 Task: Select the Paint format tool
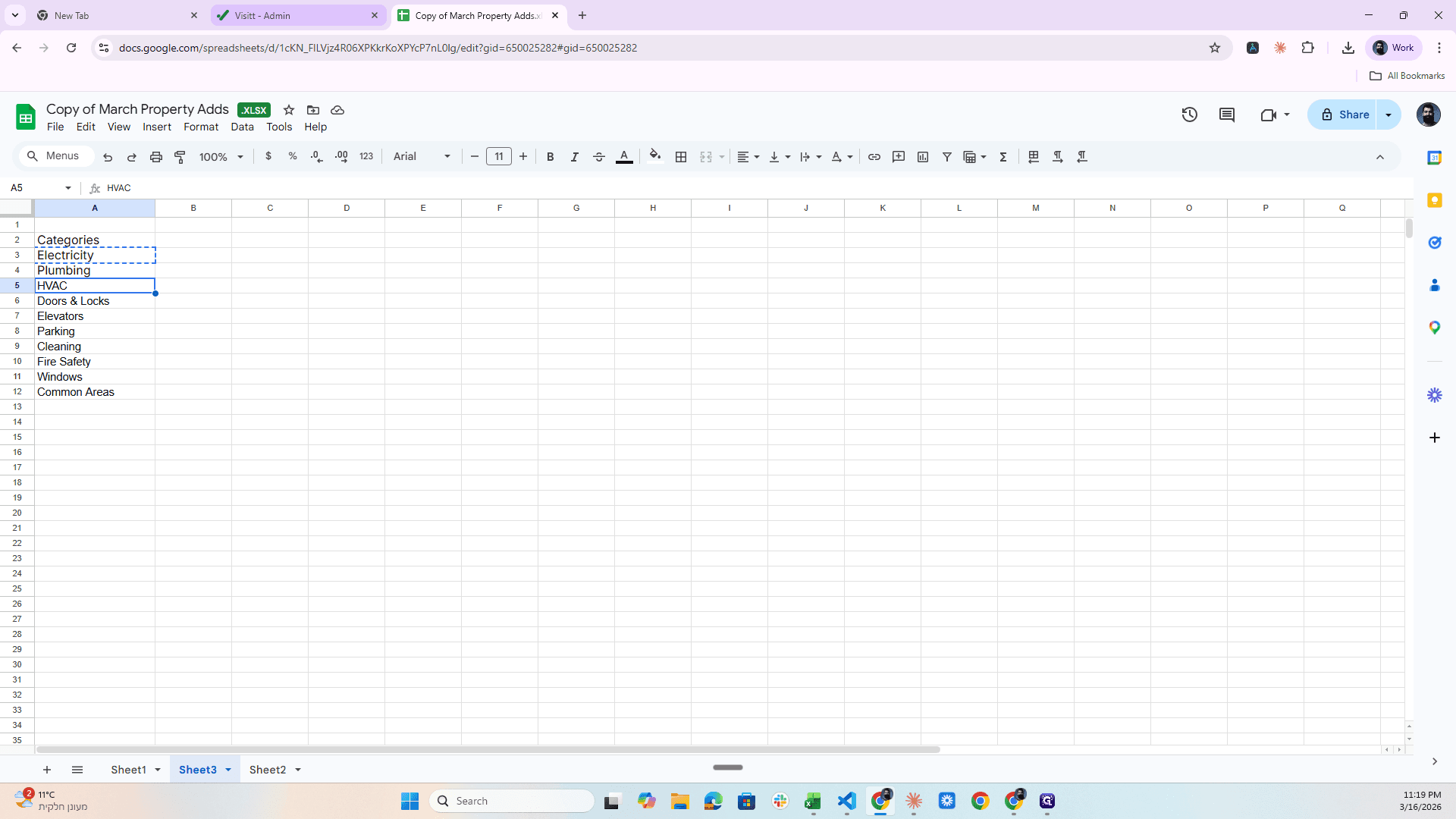[180, 157]
